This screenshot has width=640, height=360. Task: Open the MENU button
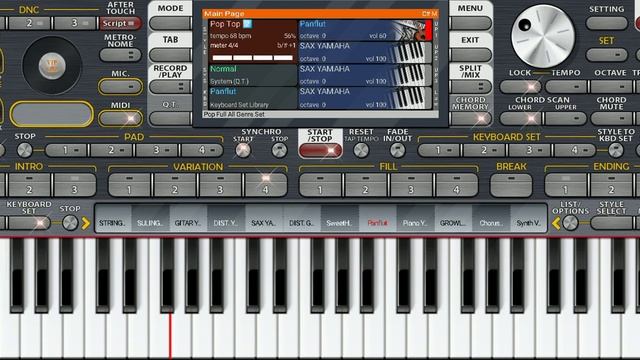(x=471, y=23)
